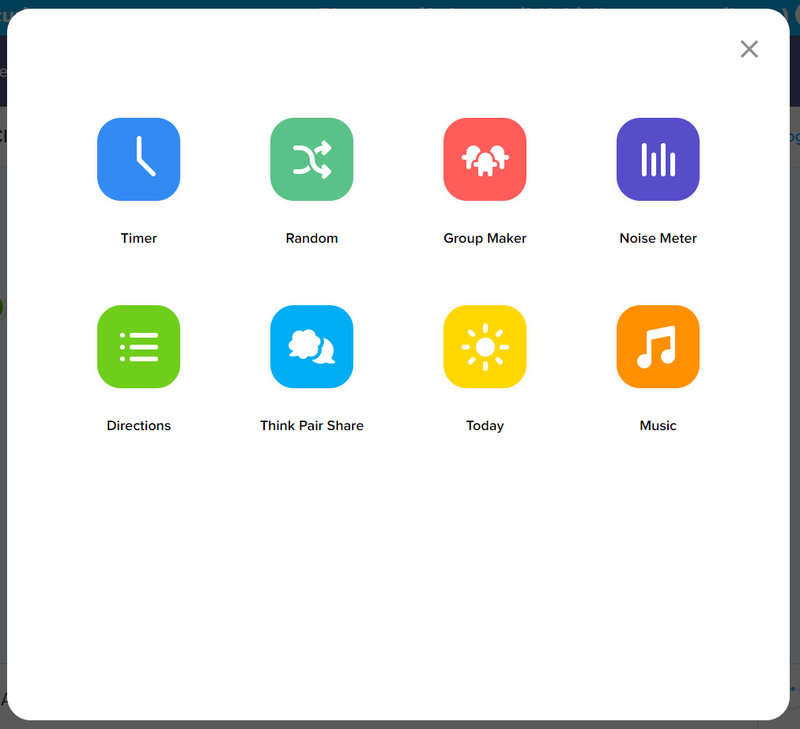
Task: Open the Think Pair Share bubbles icon
Action: point(311,346)
